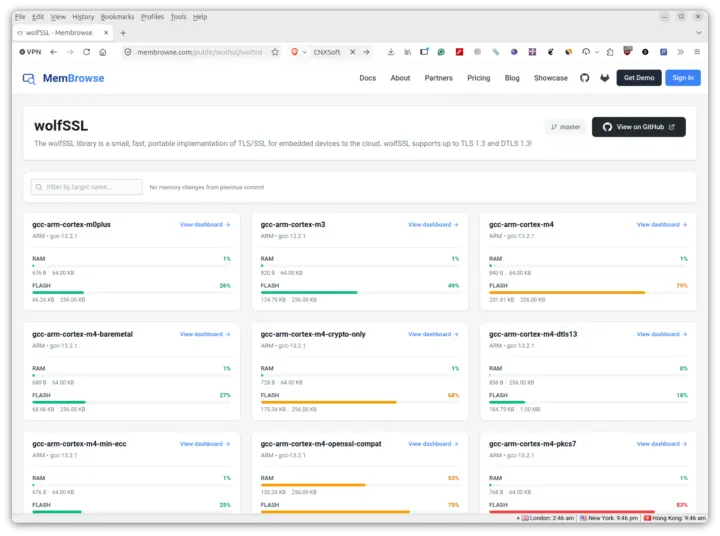Click the red square extension icon
This screenshot has height=536, width=720.
[x=459, y=52]
